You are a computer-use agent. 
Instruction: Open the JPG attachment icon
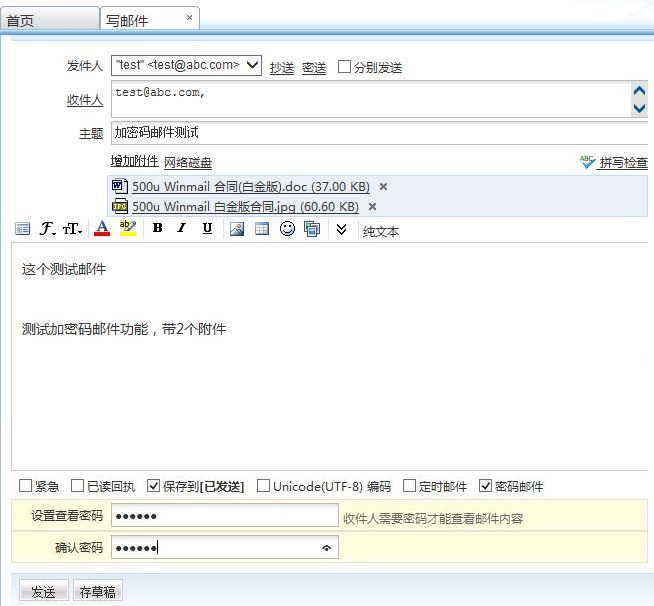pos(120,206)
